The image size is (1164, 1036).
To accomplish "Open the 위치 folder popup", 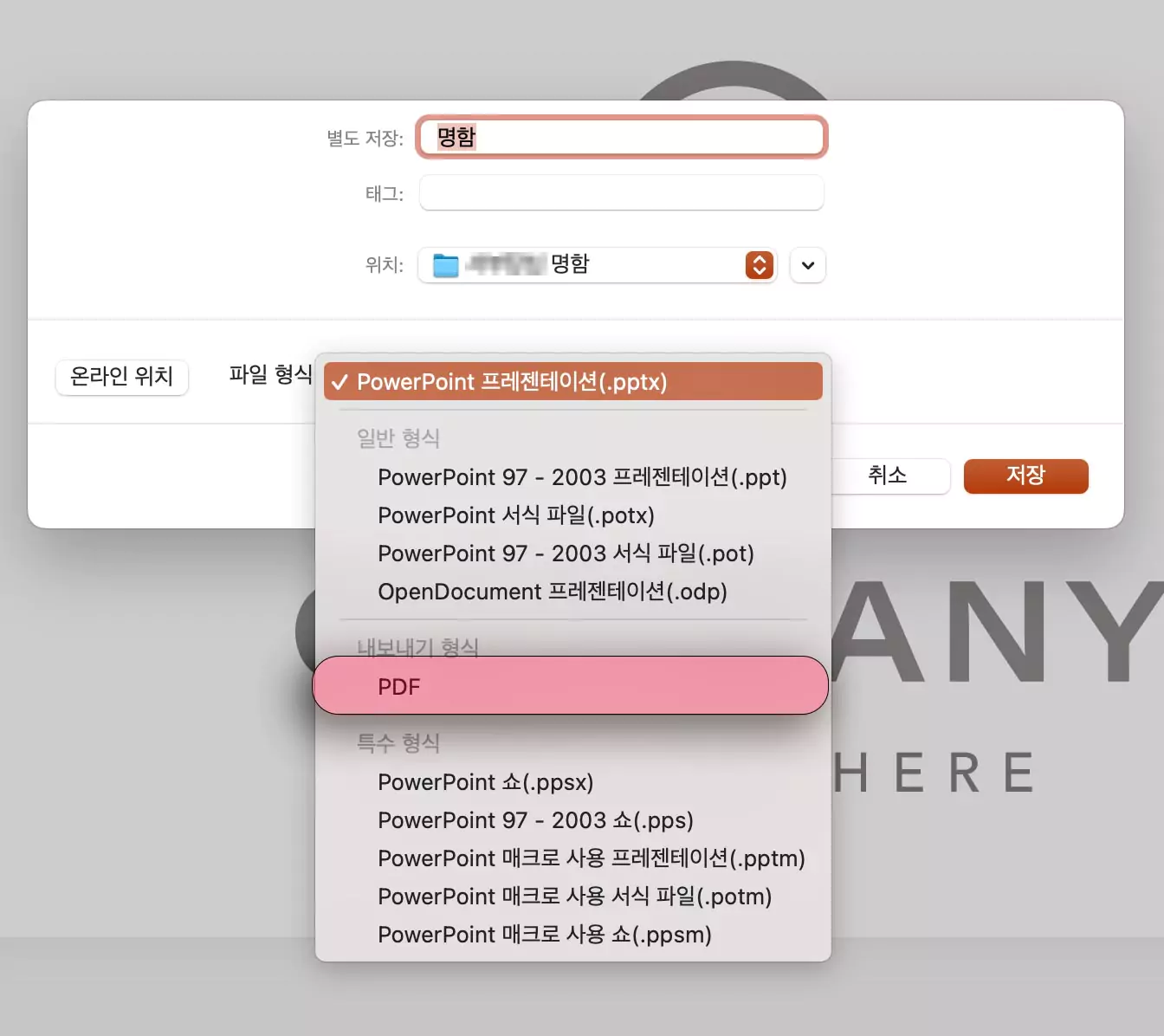I will [x=597, y=265].
